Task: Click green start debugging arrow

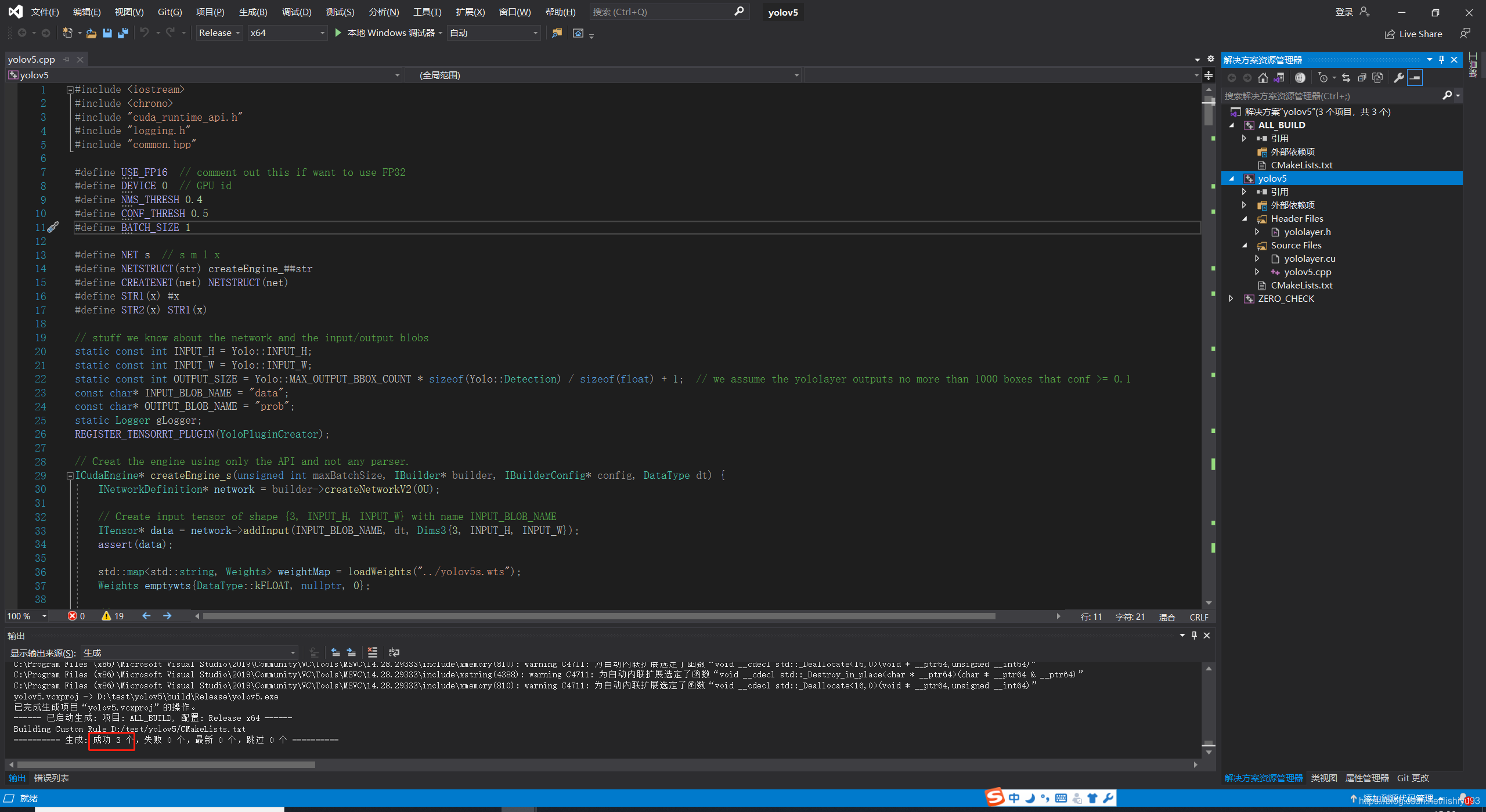Action: (x=338, y=33)
